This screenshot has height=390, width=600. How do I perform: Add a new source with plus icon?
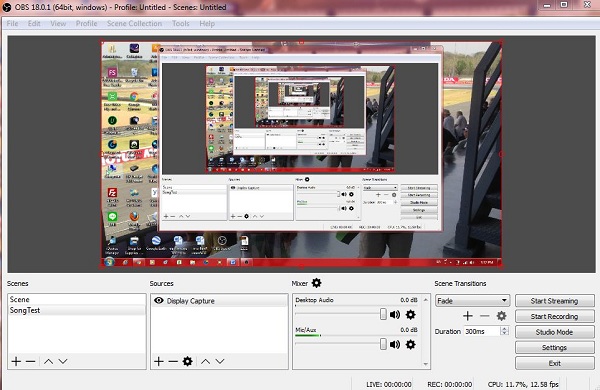click(x=159, y=361)
